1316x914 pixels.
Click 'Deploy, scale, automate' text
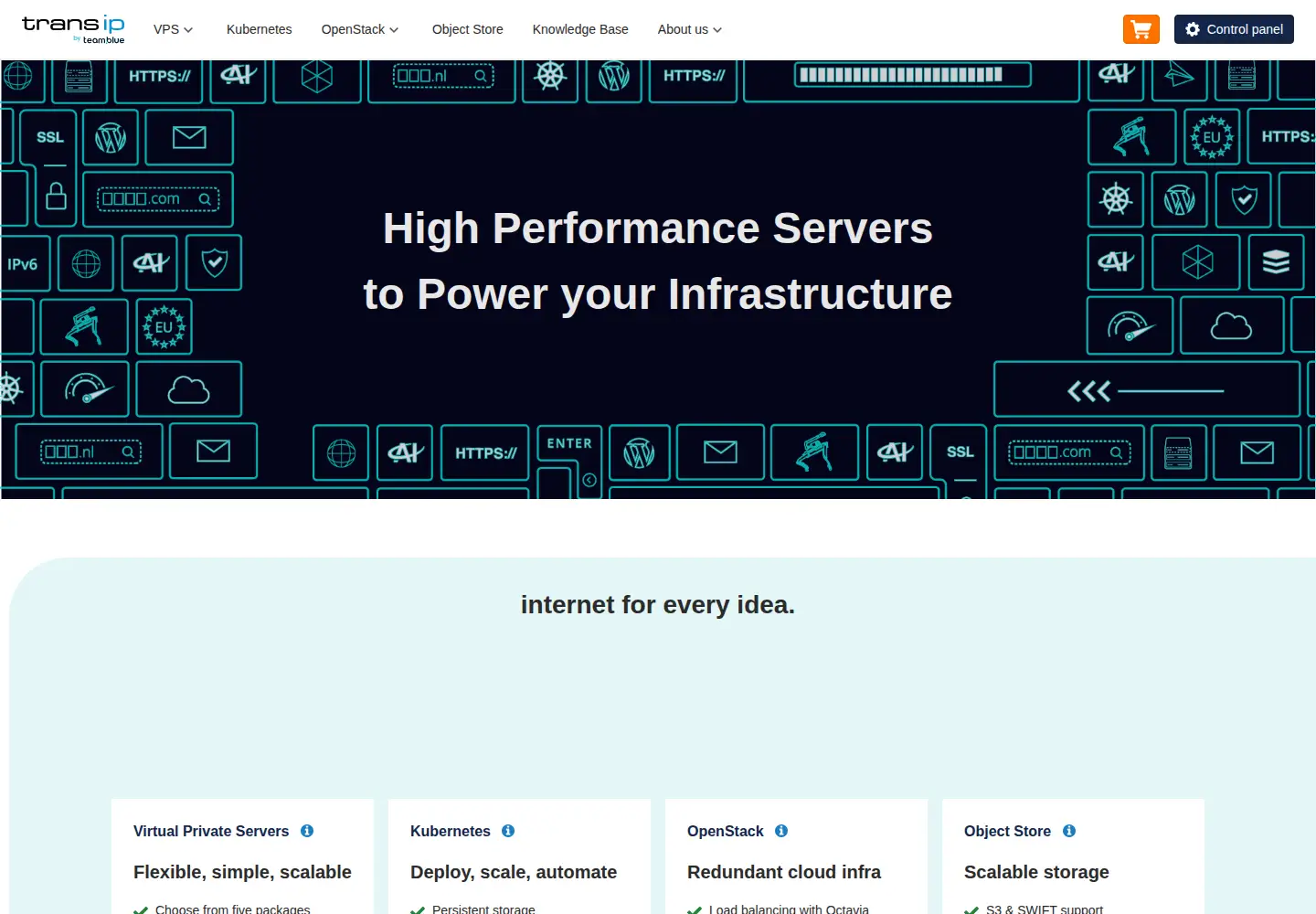click(x=514, y=872)
